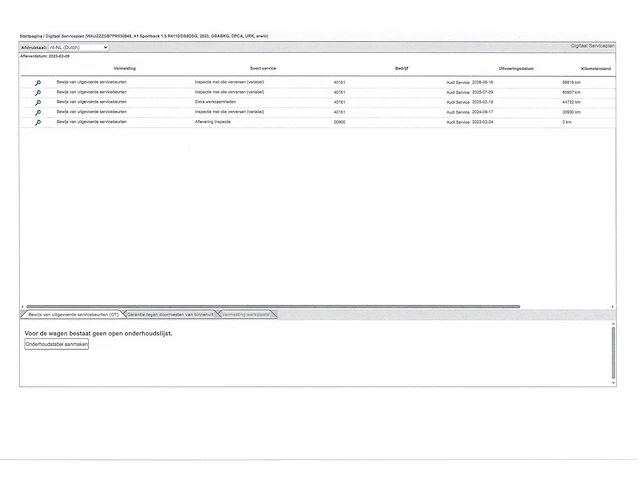Click company code 00900
Image resolution: width=640 pixels, height=480 pixels.
point(340,122)
